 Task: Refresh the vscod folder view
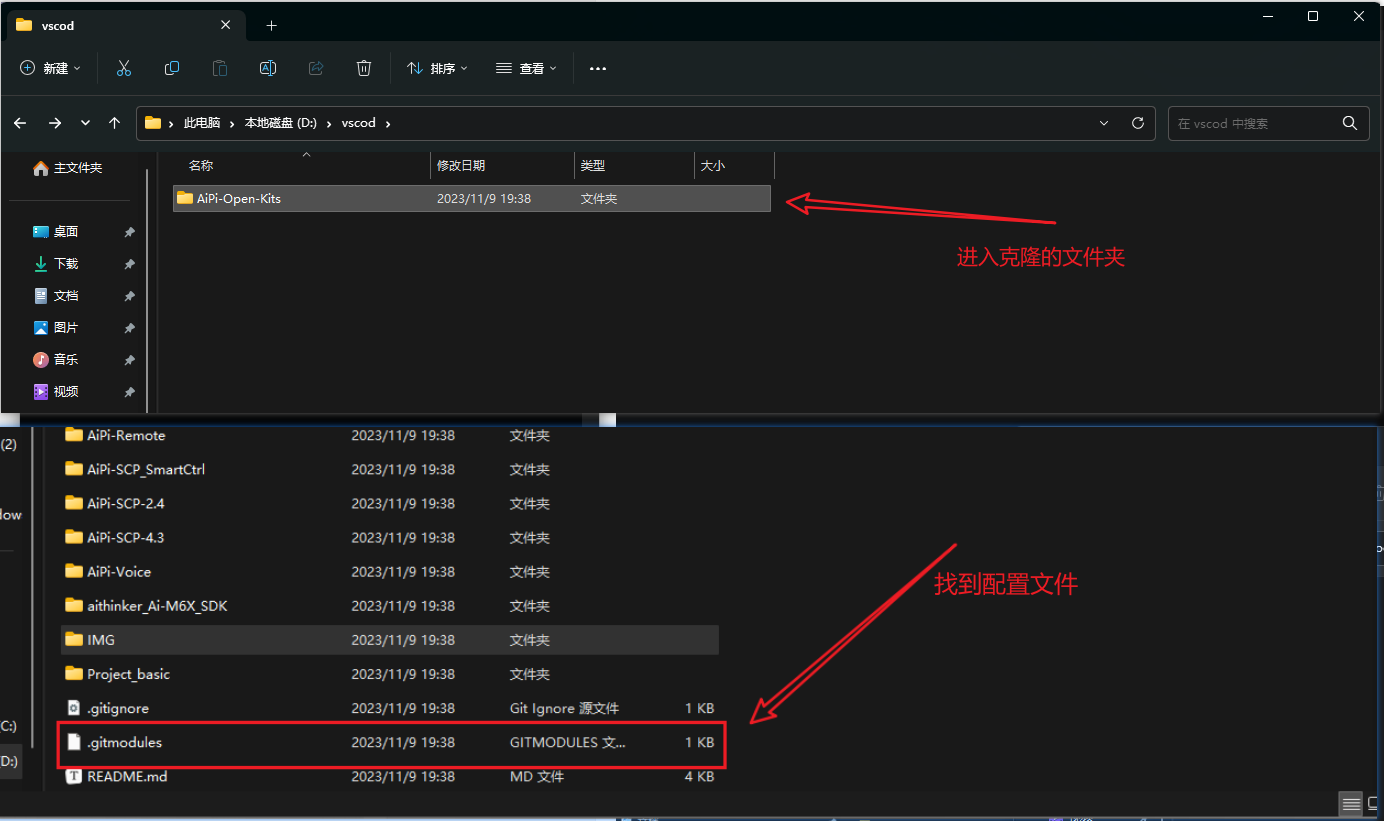coord(1137,123)
